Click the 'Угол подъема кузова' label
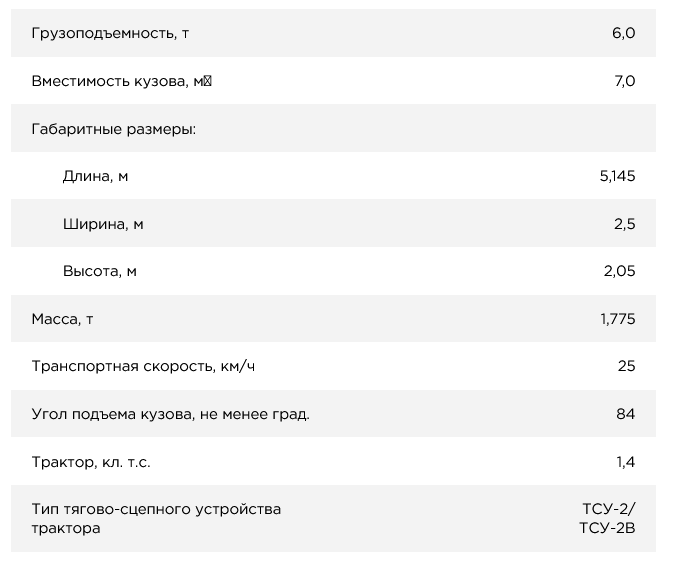This screenshot has width=675, height=570. tap(170, 414)
